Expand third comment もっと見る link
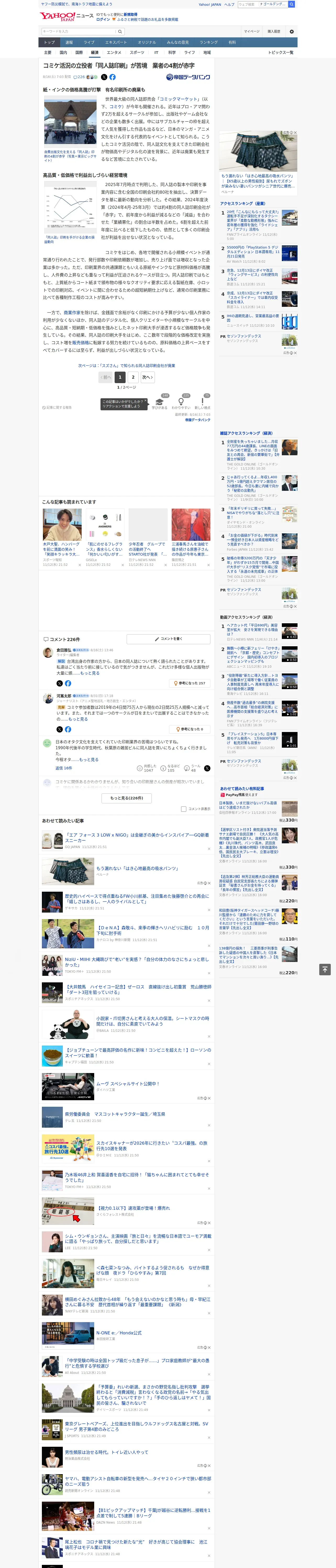Image resolution: width=336 pixels, height=1568 pixels. [88, 760]
